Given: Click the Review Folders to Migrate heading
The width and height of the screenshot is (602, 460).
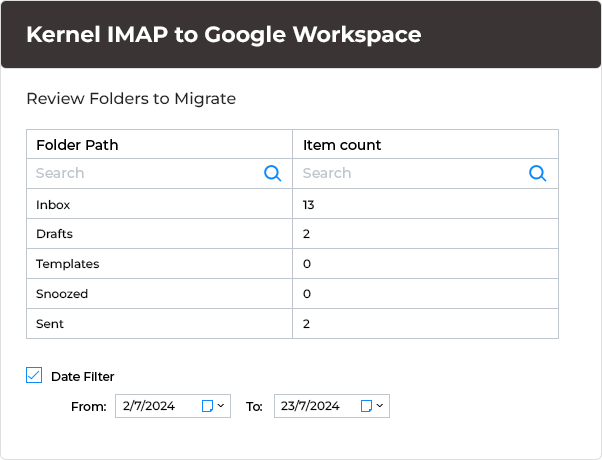Looking at the screenshot, I should point(131,99).
